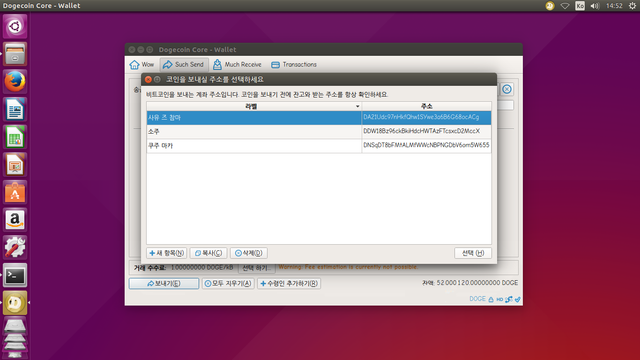Viewport: 640px width, 360px height.
Task: Click Dogecoin Core dock icon
Action: [15, 303]
